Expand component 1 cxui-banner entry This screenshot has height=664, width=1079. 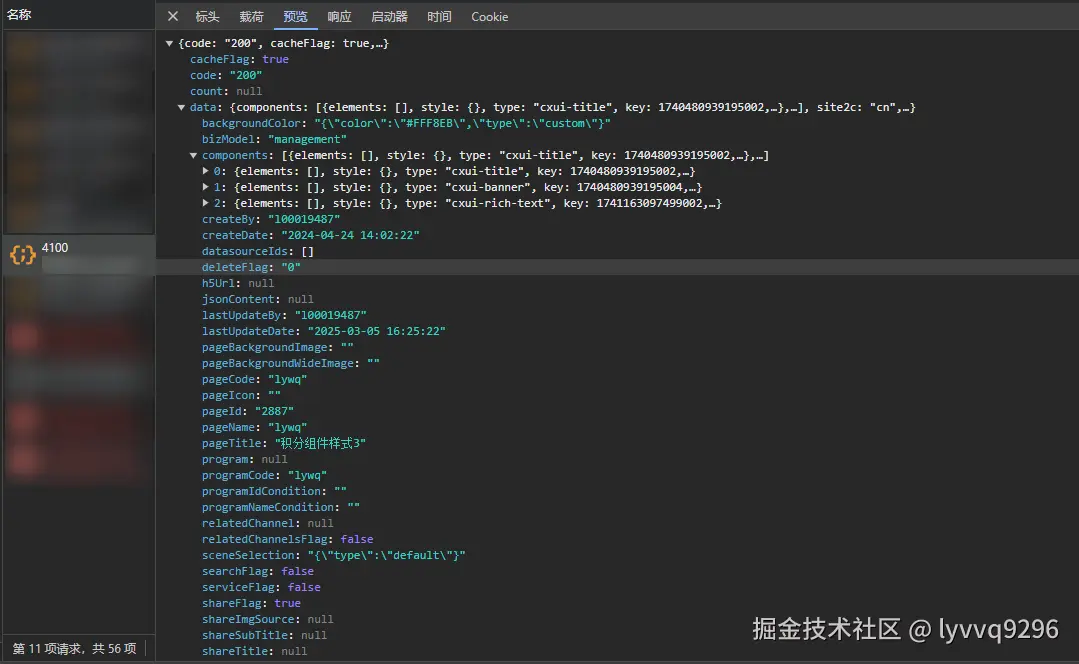[205, 187]
